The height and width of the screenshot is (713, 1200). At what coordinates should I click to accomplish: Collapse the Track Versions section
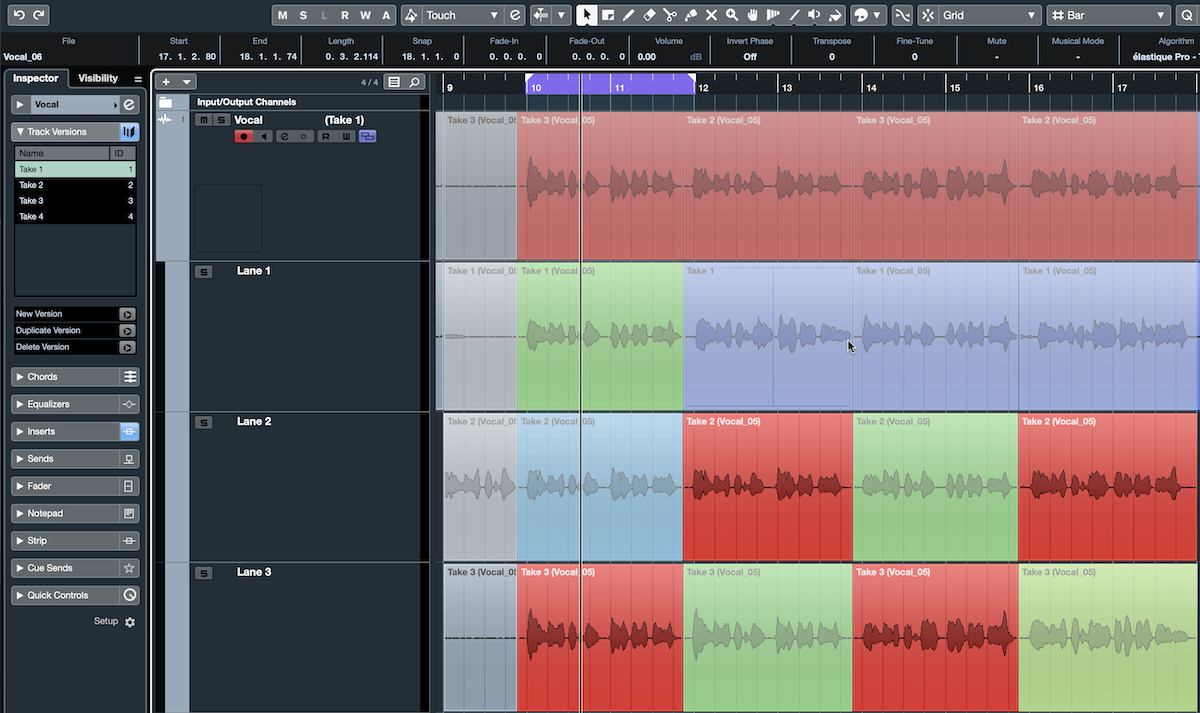pos(21,131)
